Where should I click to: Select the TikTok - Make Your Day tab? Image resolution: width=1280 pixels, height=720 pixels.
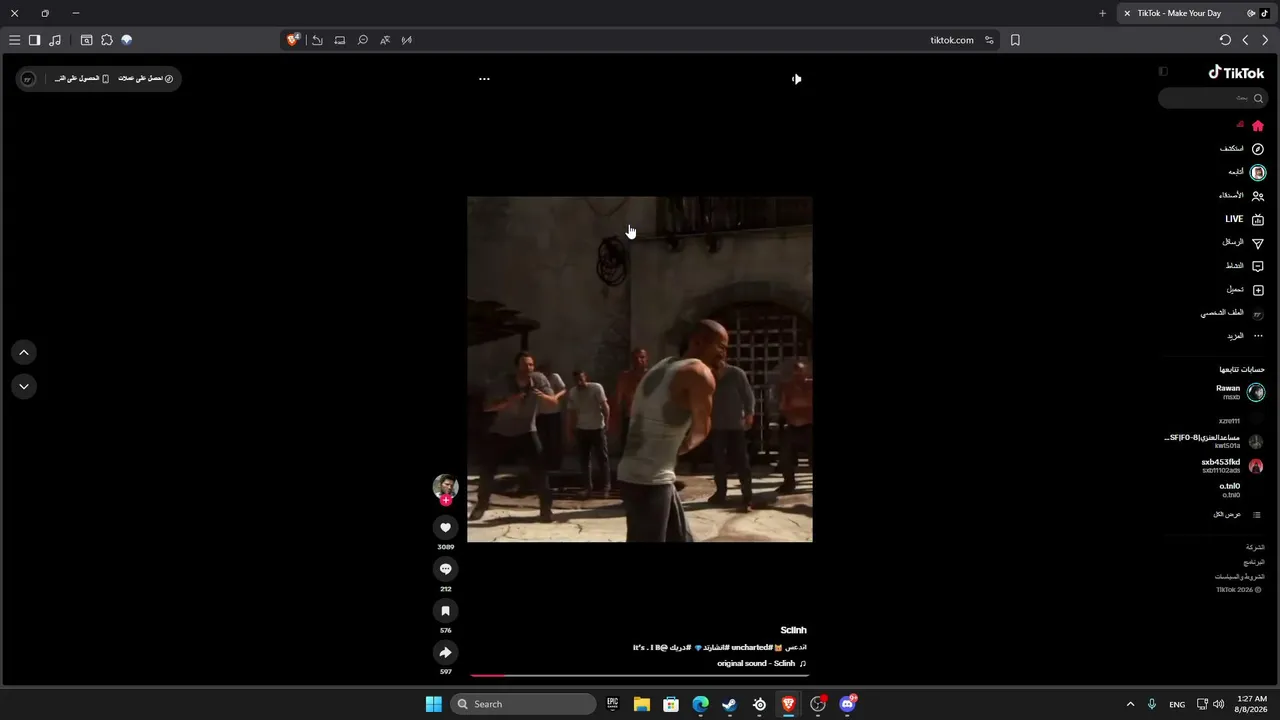pos(1196,13)
